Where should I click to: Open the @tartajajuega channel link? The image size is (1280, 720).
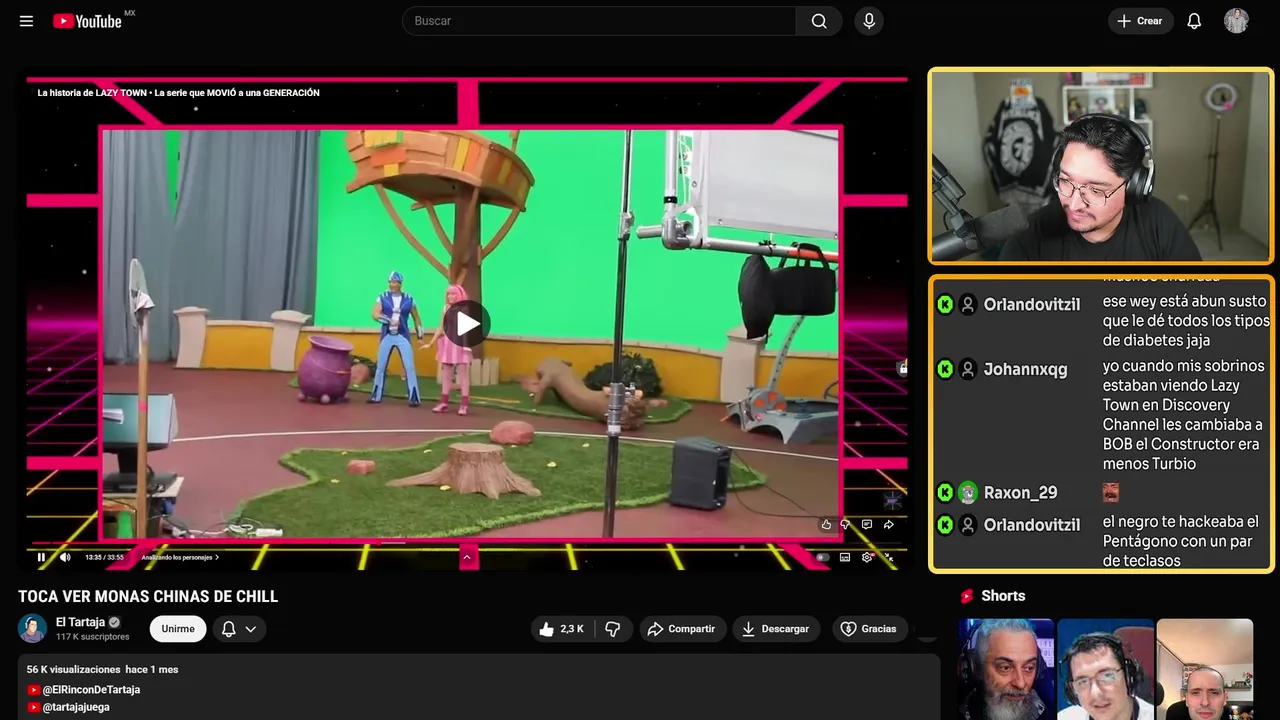click(x=76, y=707)
